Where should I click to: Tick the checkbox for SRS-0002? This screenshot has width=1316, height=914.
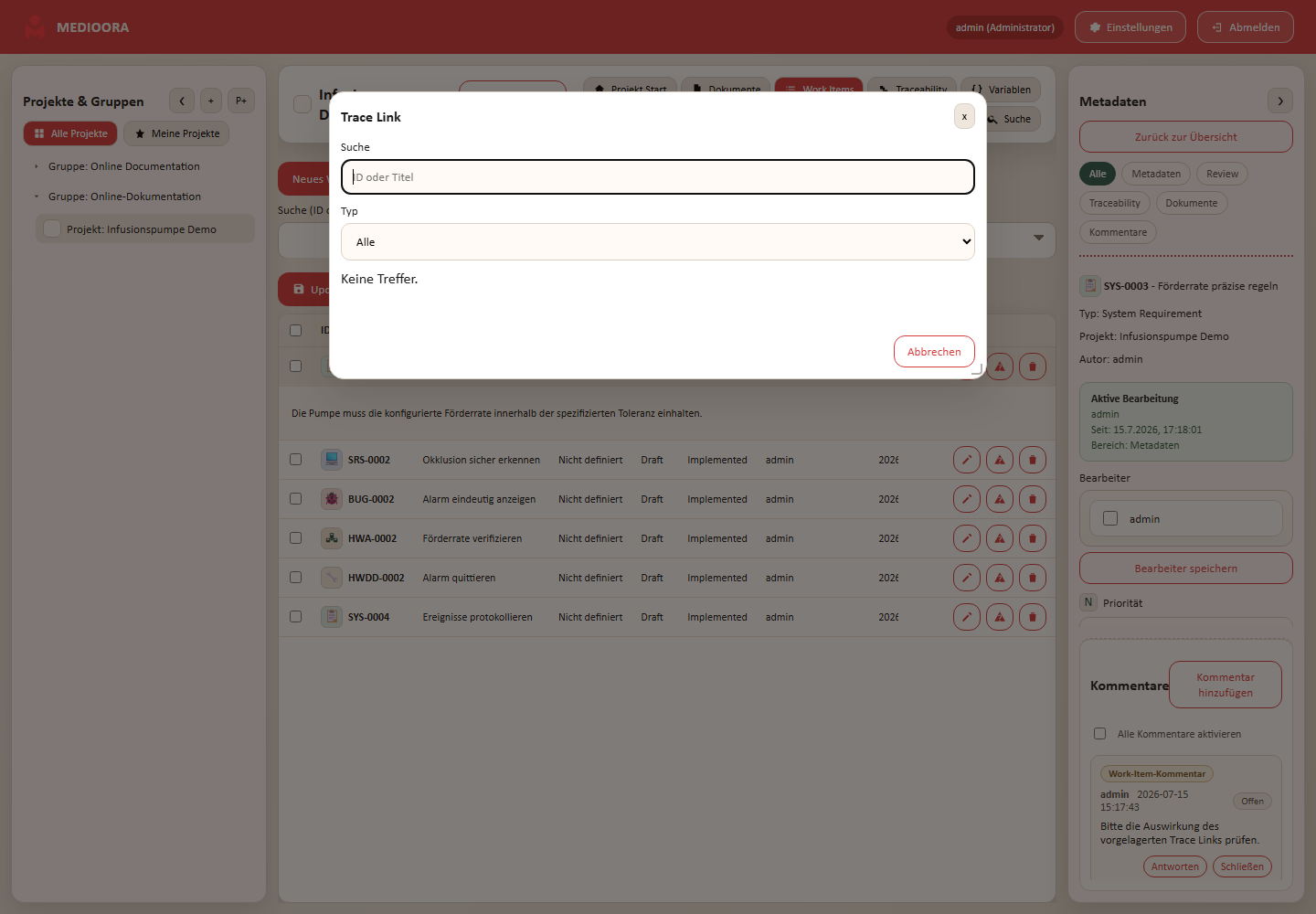coord(295,460)
